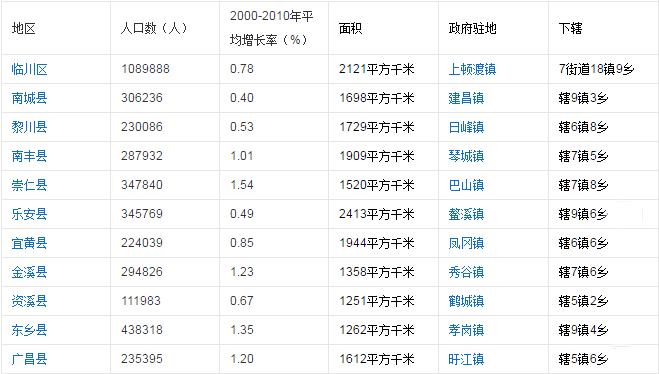This screenshot has height=374, width=659.
Task: Select population value 438318
Action: (x=142, y=329)
